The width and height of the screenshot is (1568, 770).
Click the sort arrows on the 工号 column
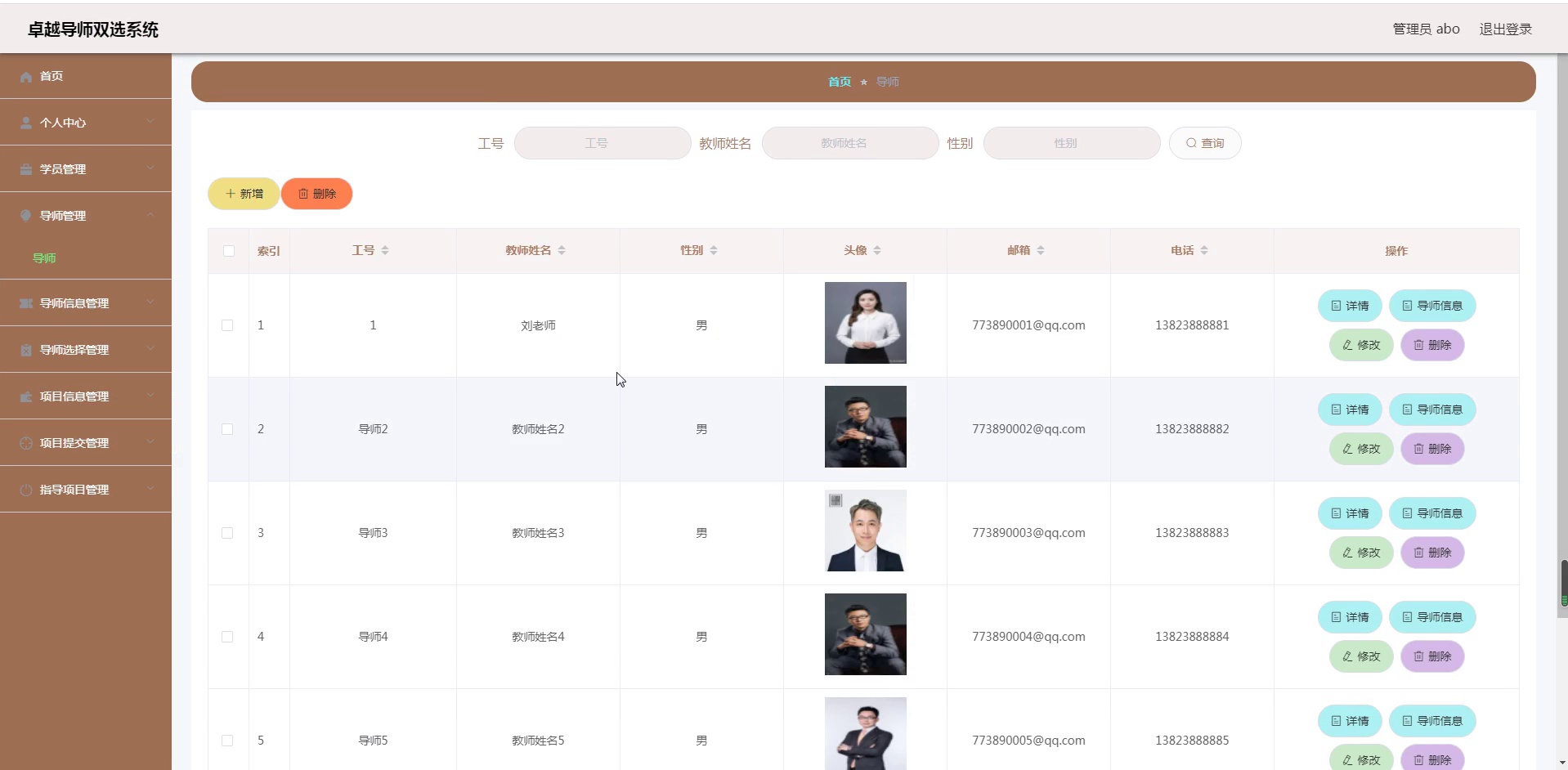point(385,250)
